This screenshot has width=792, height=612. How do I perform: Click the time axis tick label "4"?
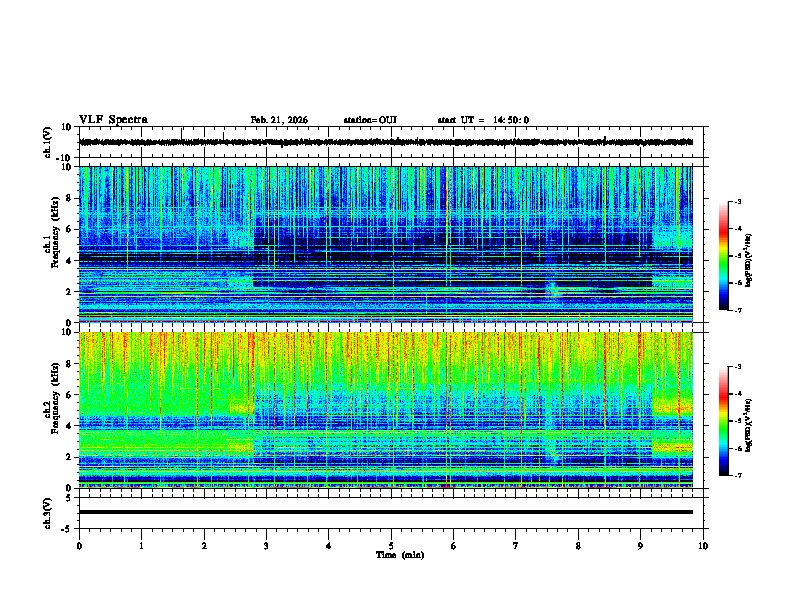tap(329, 546)
